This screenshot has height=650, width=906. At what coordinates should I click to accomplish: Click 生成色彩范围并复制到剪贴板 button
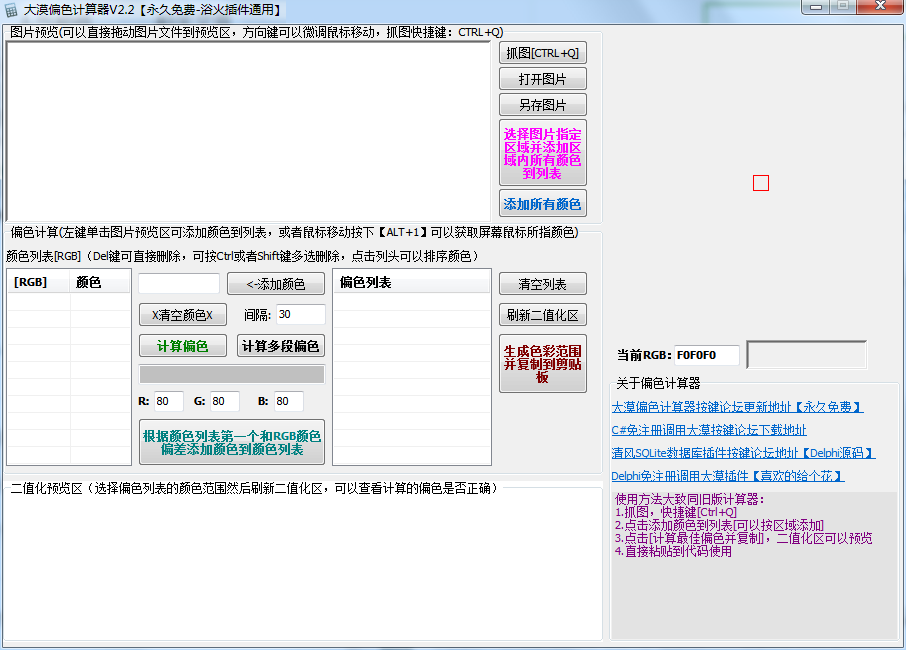(543, 363)
